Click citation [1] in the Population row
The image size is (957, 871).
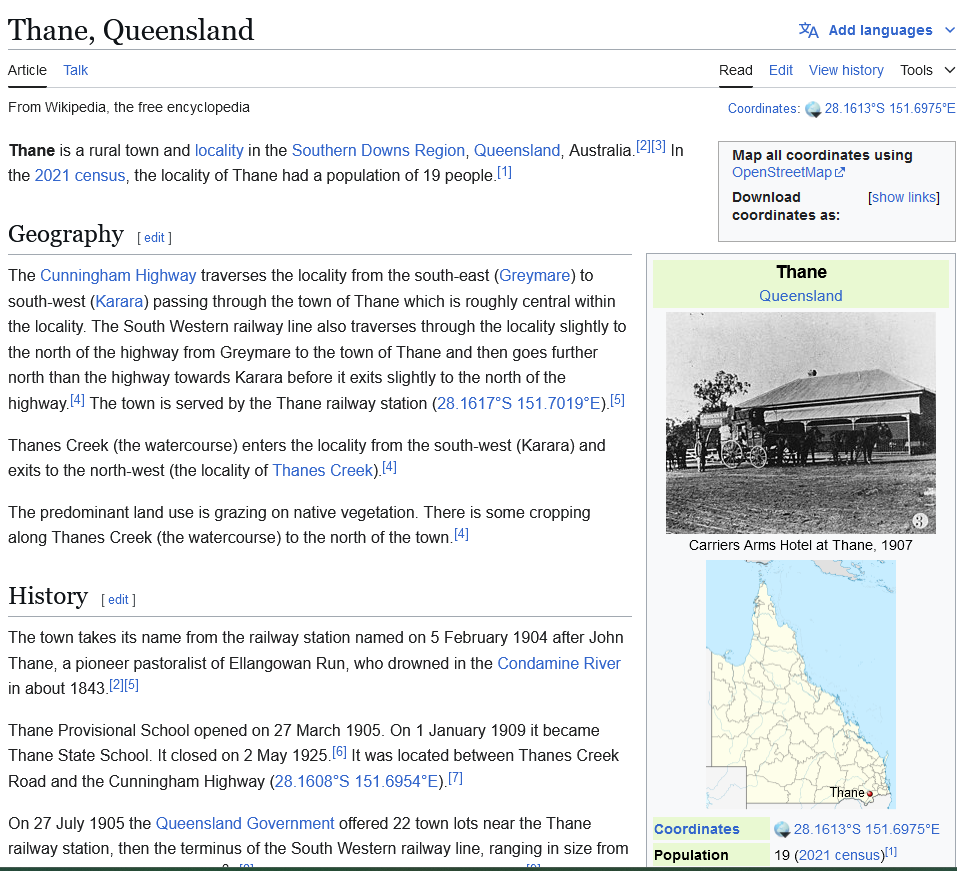click(891, 851)
